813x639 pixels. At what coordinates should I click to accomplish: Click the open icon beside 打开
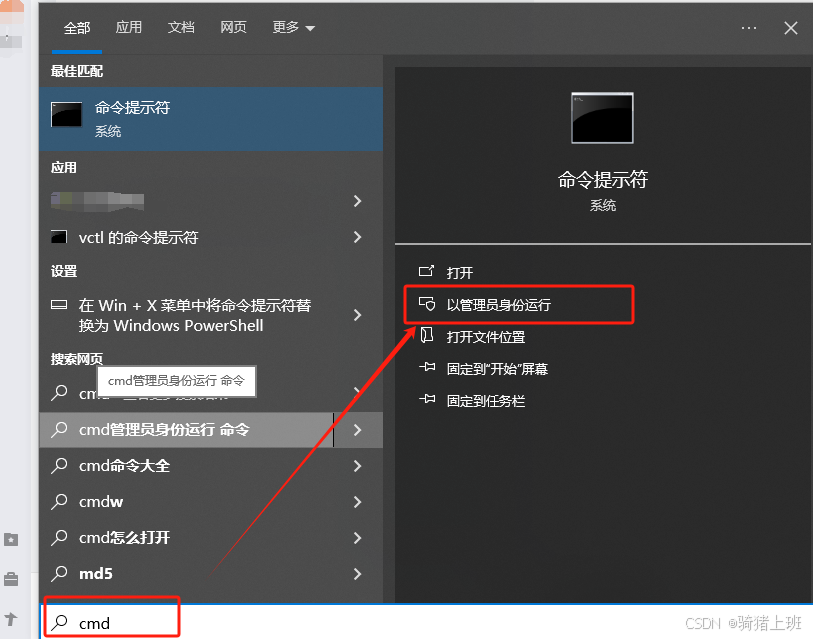click(426, 271)
